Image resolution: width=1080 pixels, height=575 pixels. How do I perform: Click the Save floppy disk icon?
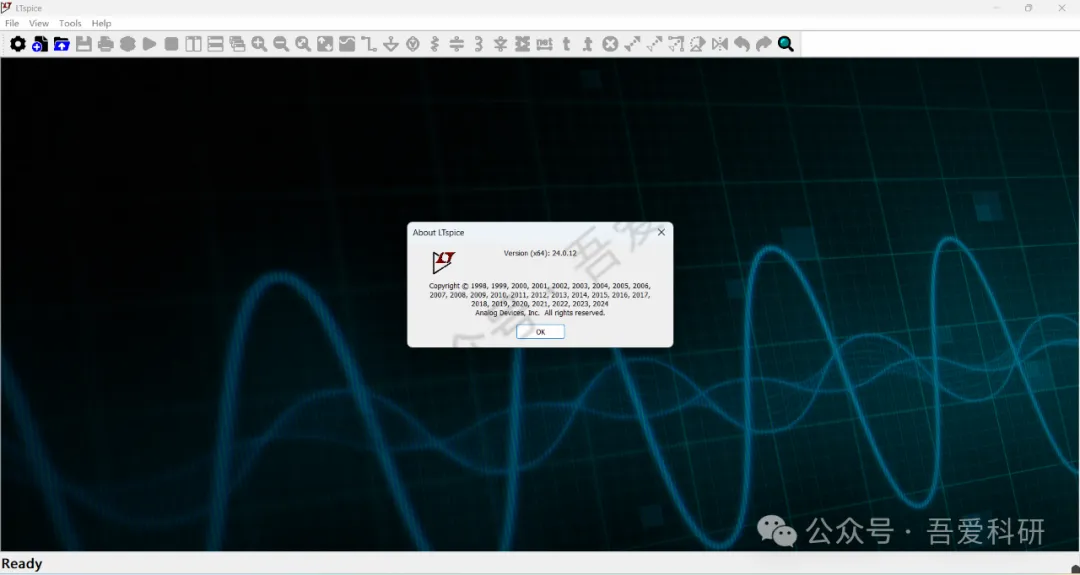pos(84,44)
